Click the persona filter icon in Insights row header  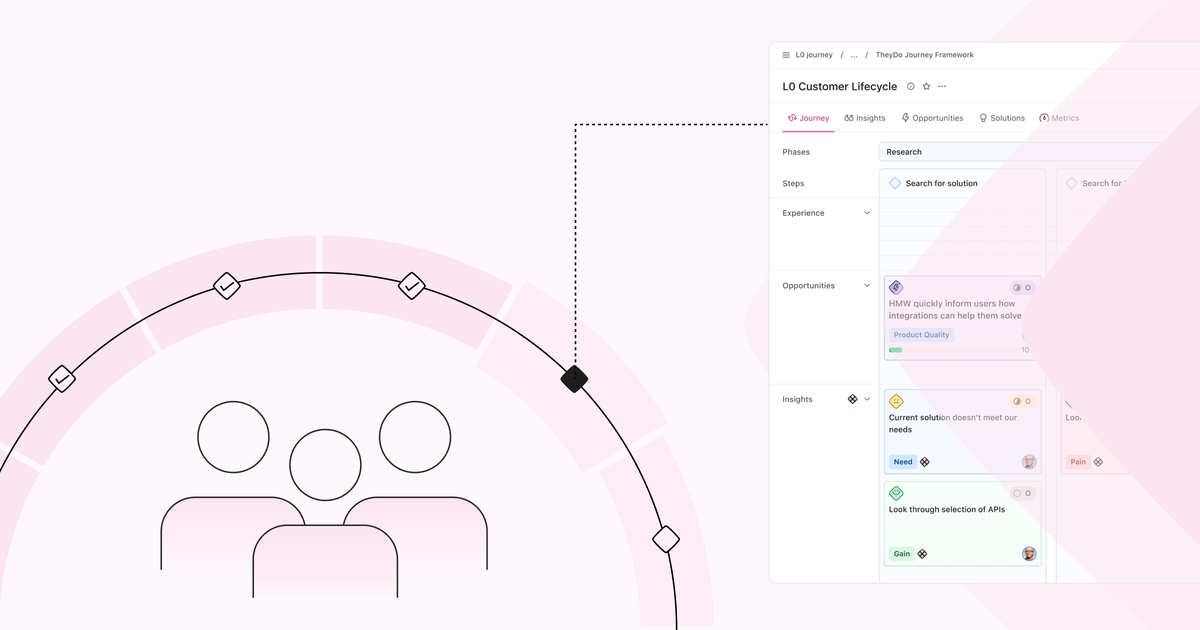pos(852,399)
